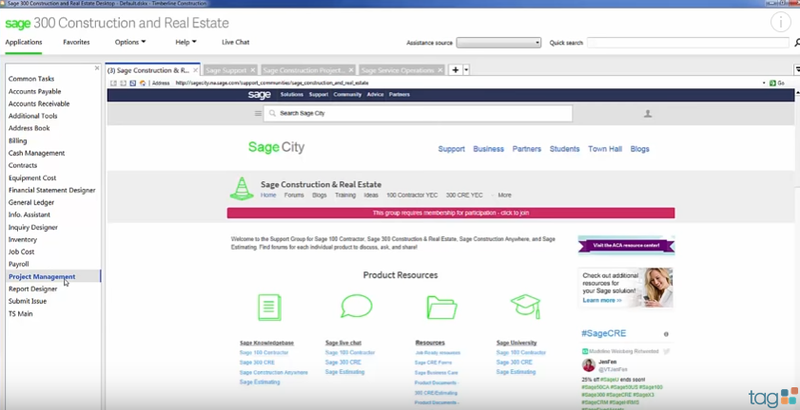Add a new tab with plus button
The image size is (800, 410).
[456, 70]
